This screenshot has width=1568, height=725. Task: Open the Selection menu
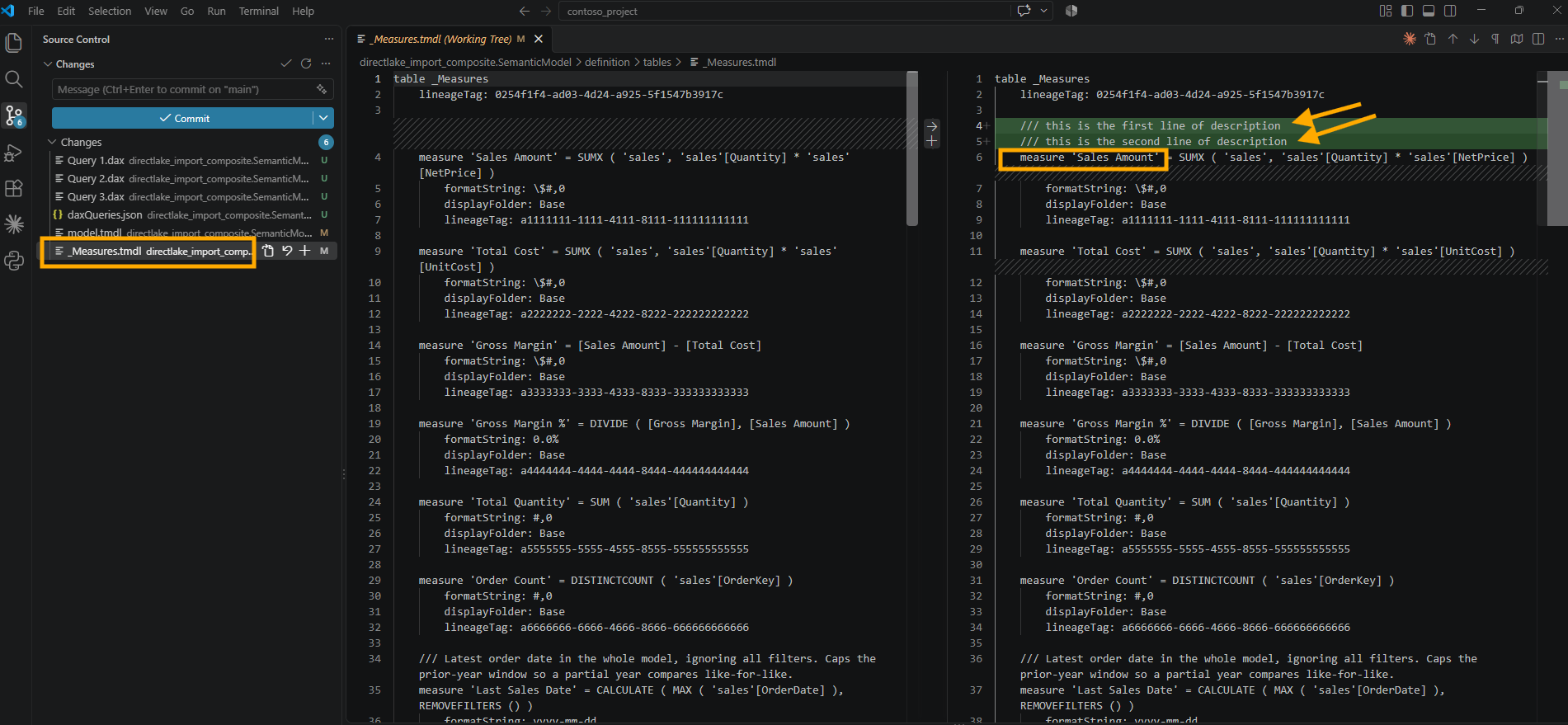(110, 11)
